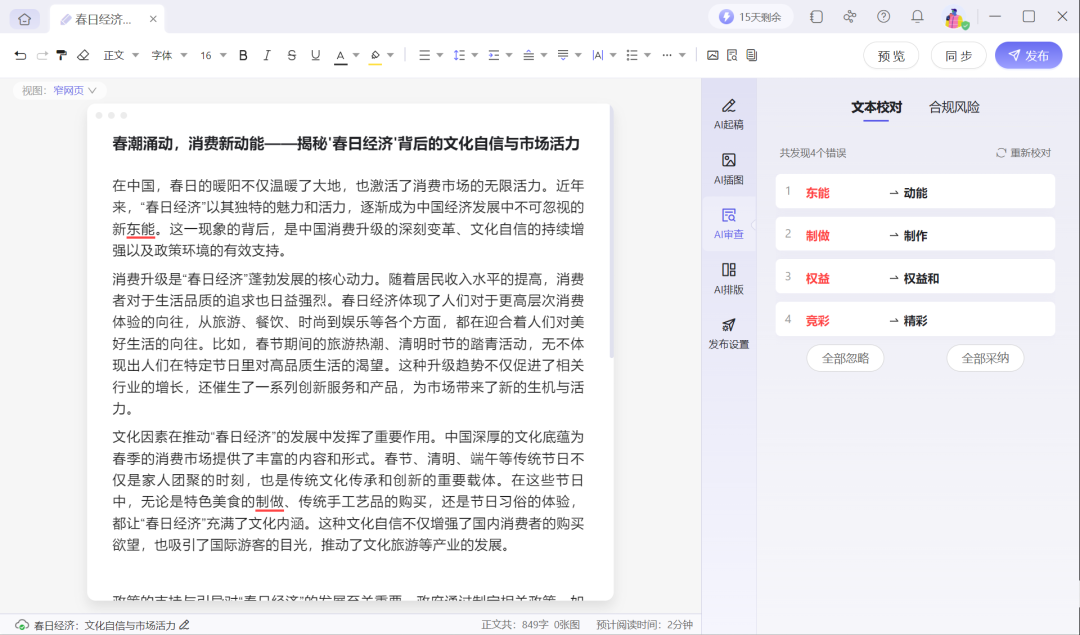Toggle bold formatting
The width and height of the screenshot is (1080, 635).
[243, 55]
